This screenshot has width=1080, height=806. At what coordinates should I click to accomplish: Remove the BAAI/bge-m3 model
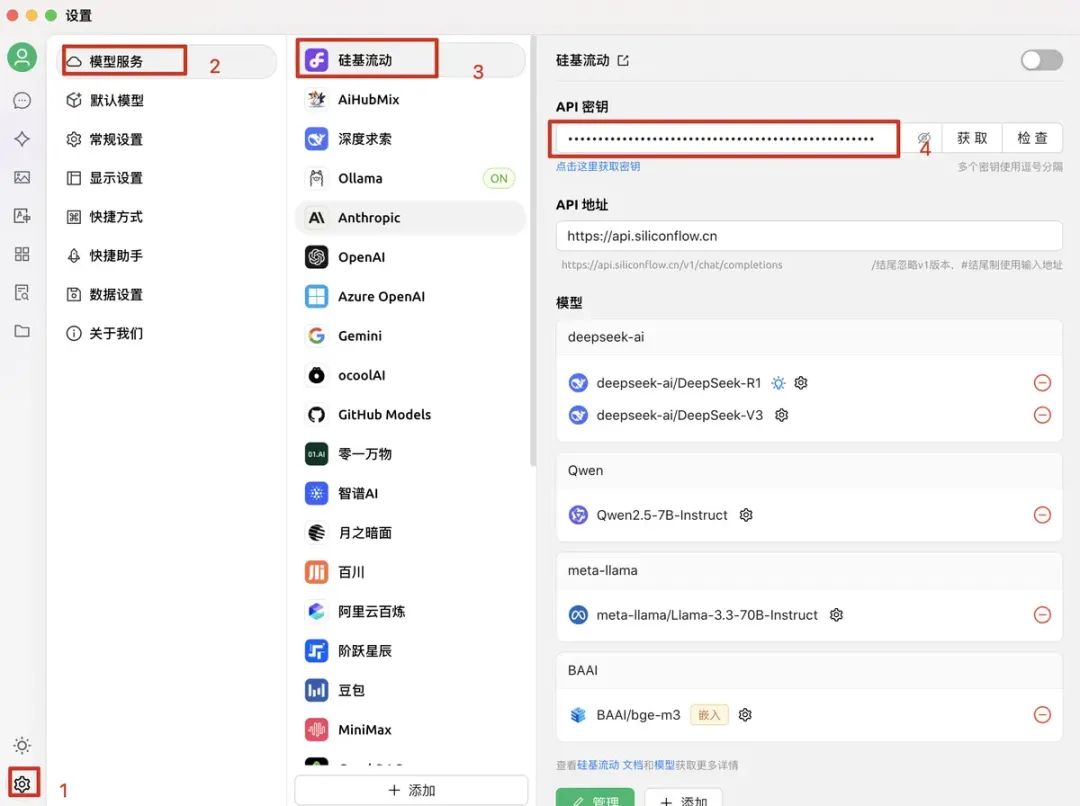click(1042, 714)
